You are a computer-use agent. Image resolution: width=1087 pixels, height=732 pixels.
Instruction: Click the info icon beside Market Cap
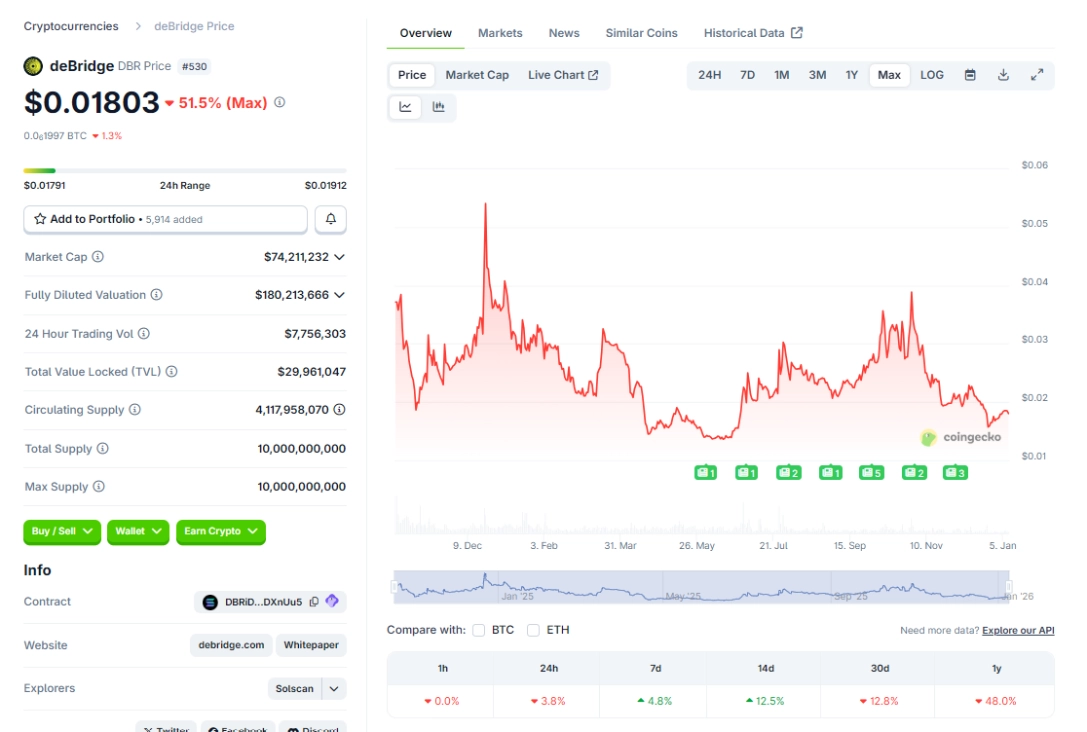click(x=98, y=257)
